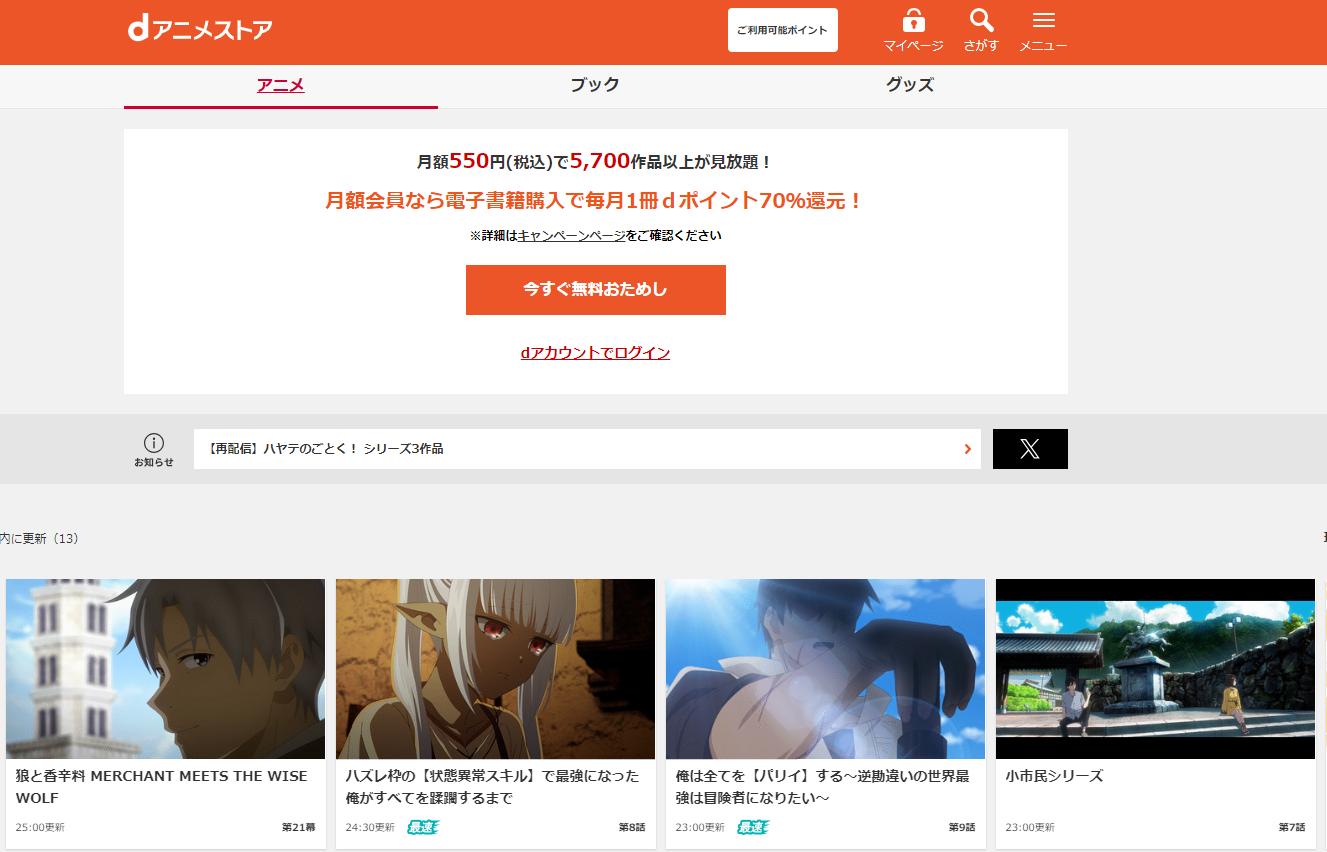
Task: Click 最速 badge on ハズレ枠 card
Action: pyautogui.click(x=423, y=827)
